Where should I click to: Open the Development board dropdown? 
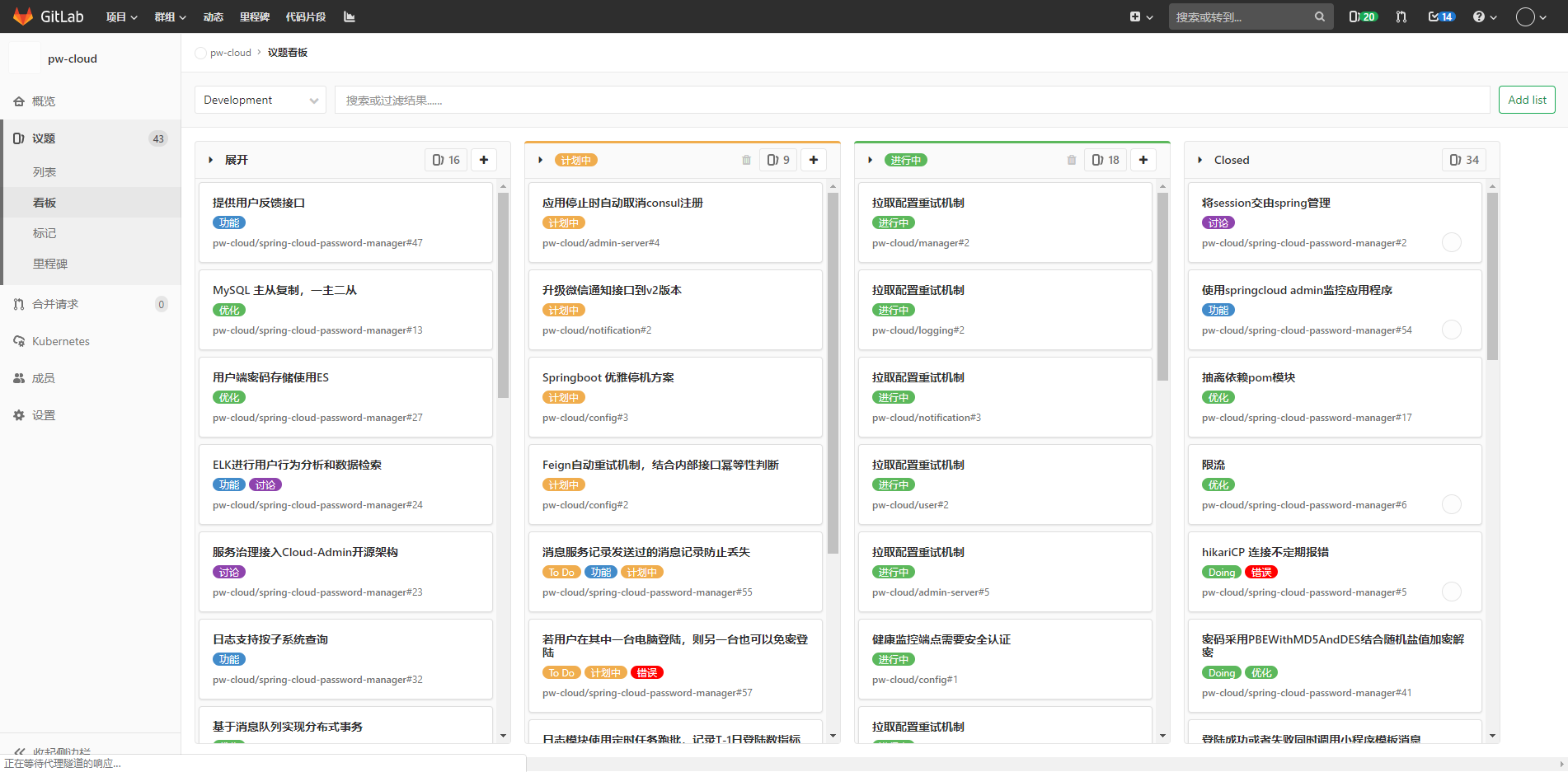pos(261,101)
